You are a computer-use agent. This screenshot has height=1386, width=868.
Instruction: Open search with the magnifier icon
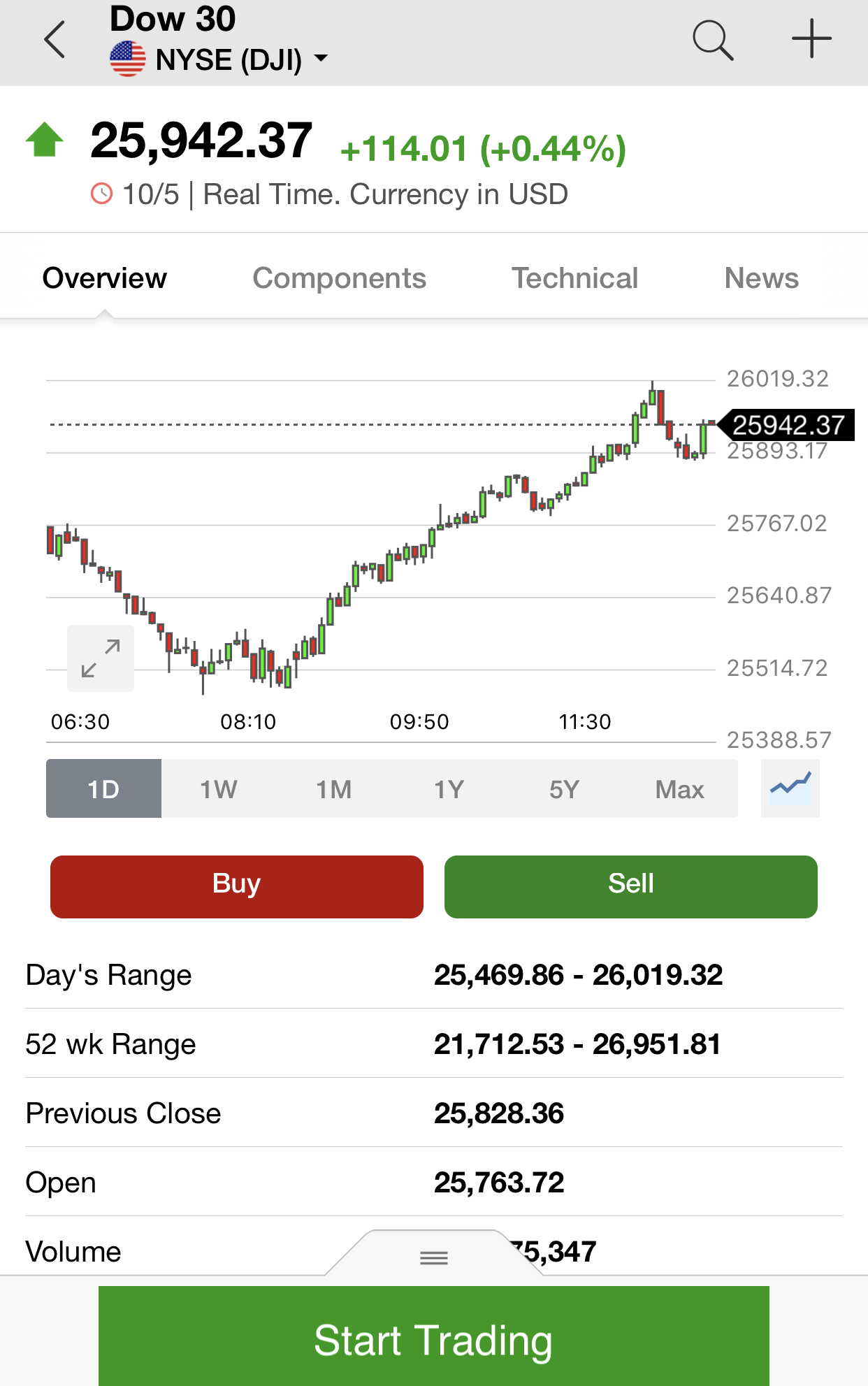pos(712,40)
